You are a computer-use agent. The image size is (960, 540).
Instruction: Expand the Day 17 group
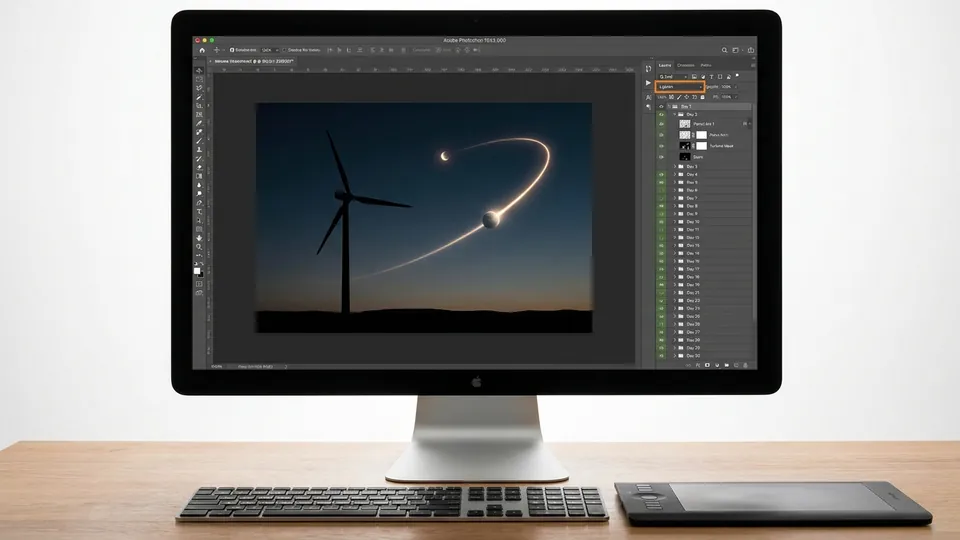coord(675,269)
